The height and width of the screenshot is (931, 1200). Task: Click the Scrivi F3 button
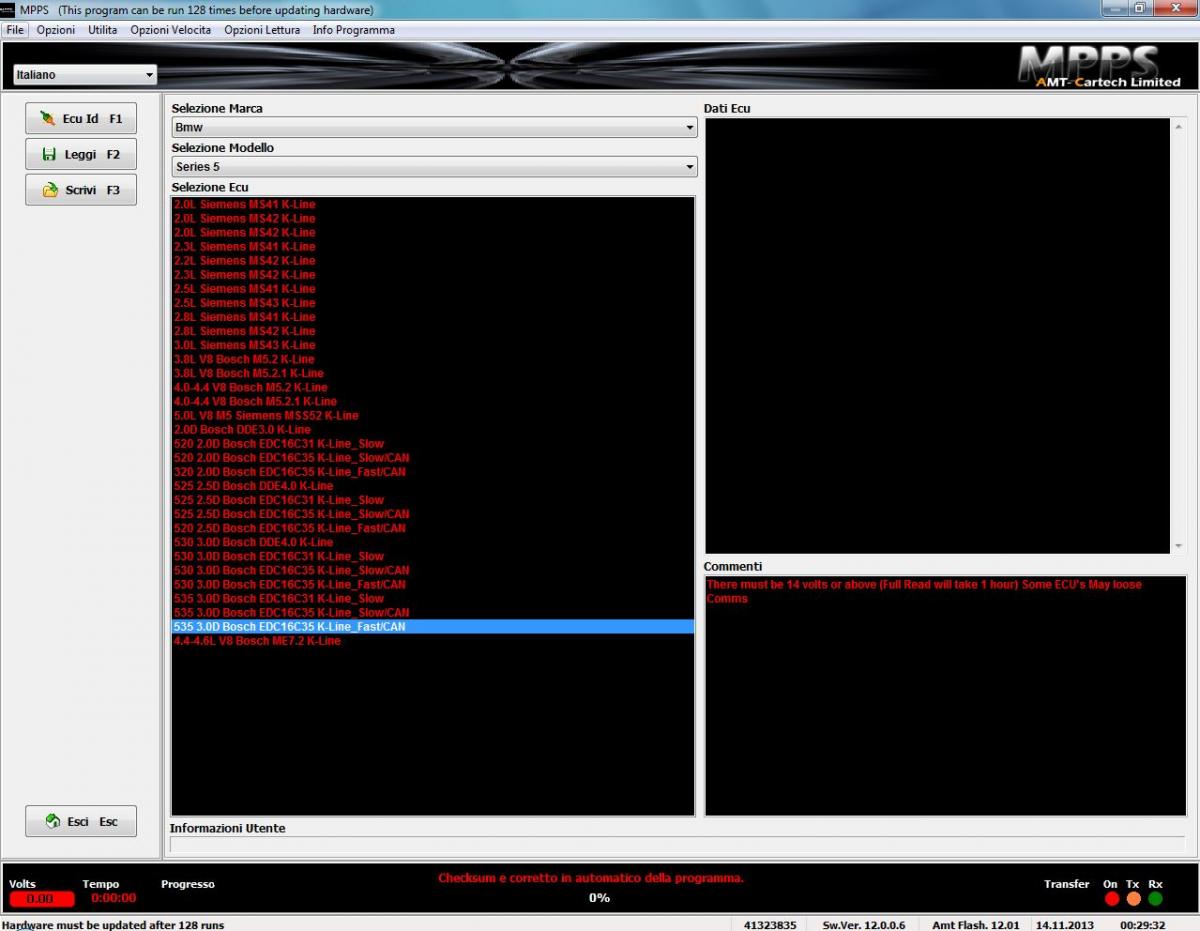pos(81,190)
